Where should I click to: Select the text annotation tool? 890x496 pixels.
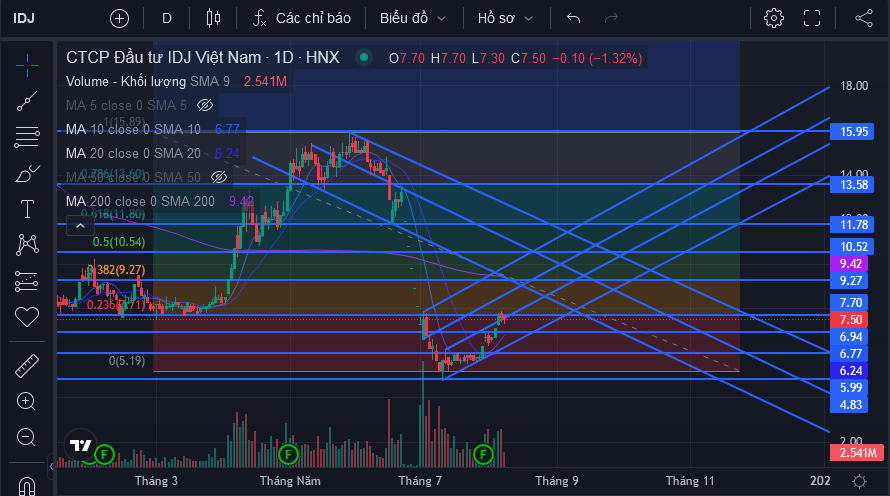pos(27,209)
